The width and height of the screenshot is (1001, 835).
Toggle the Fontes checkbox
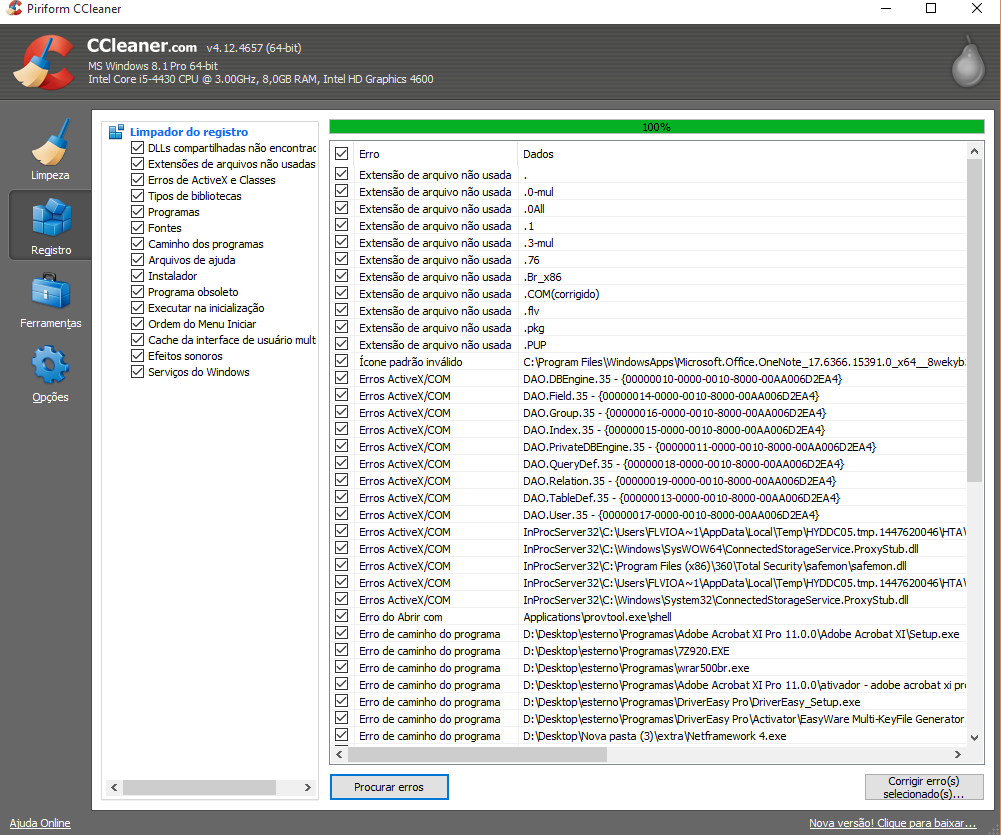pos(137,228)
